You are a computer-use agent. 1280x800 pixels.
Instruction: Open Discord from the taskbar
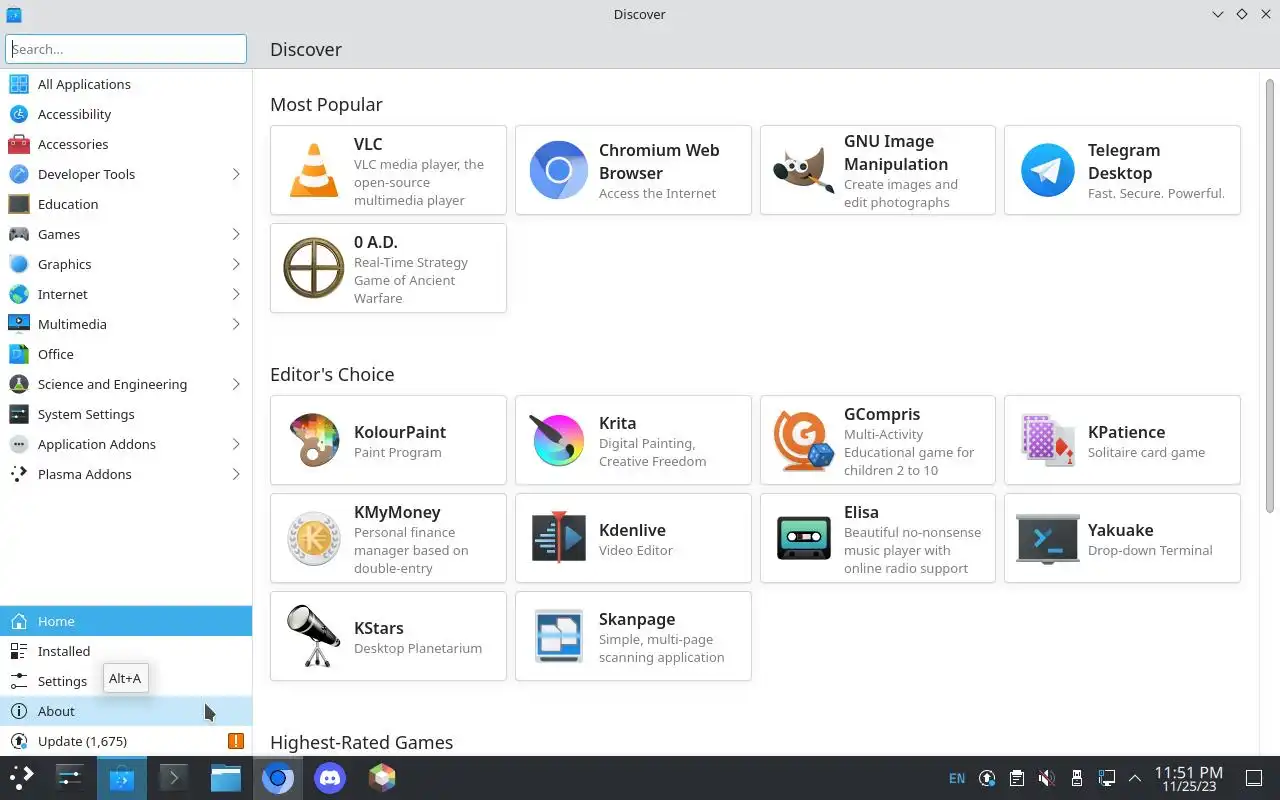(x=330, y=777)
